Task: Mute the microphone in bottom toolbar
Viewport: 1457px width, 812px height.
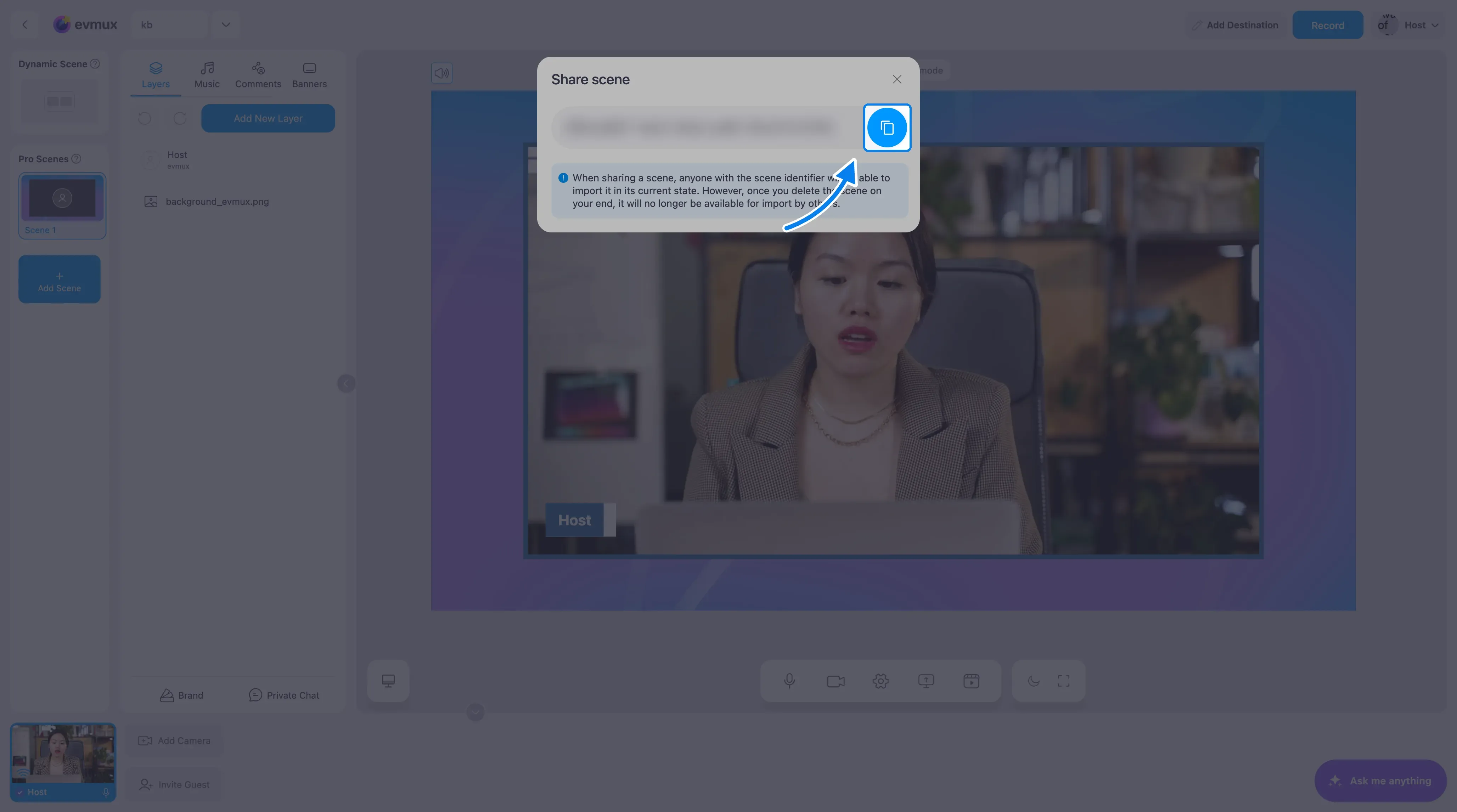Action: pos(789,681)
